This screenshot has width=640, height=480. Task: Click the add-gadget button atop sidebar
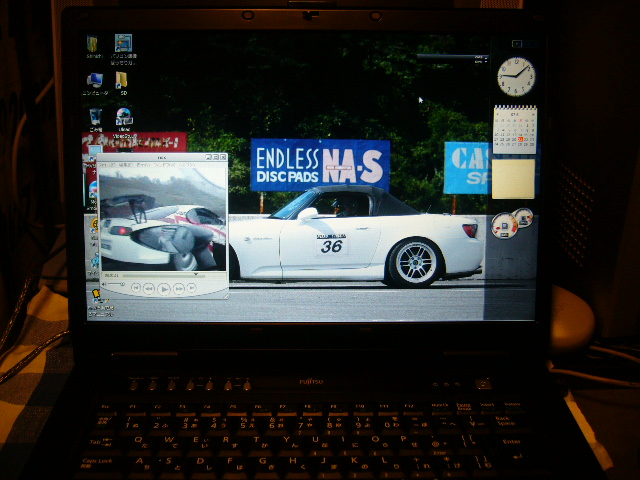coord(517,43)
